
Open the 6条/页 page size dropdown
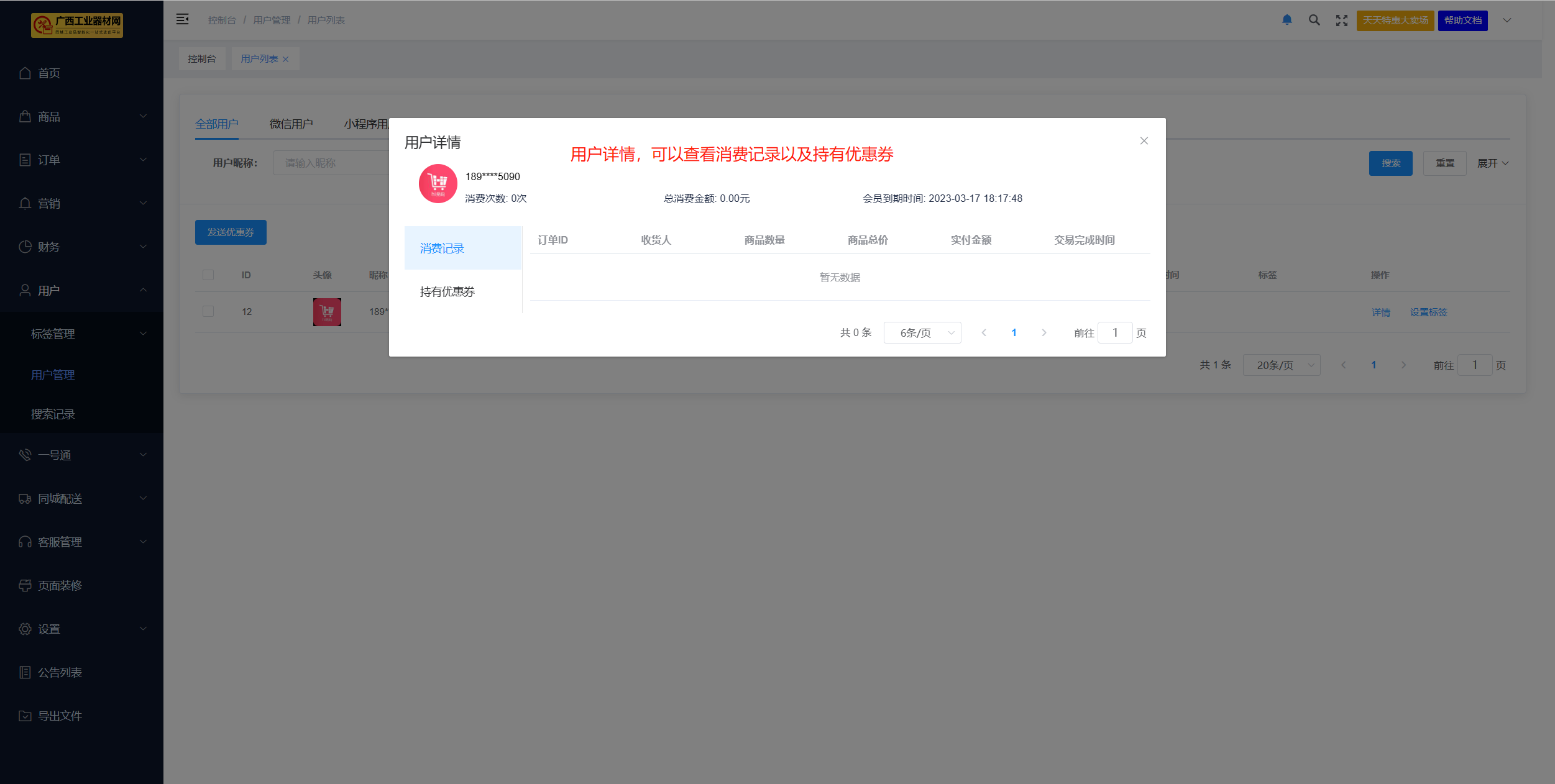click(922, 333)
